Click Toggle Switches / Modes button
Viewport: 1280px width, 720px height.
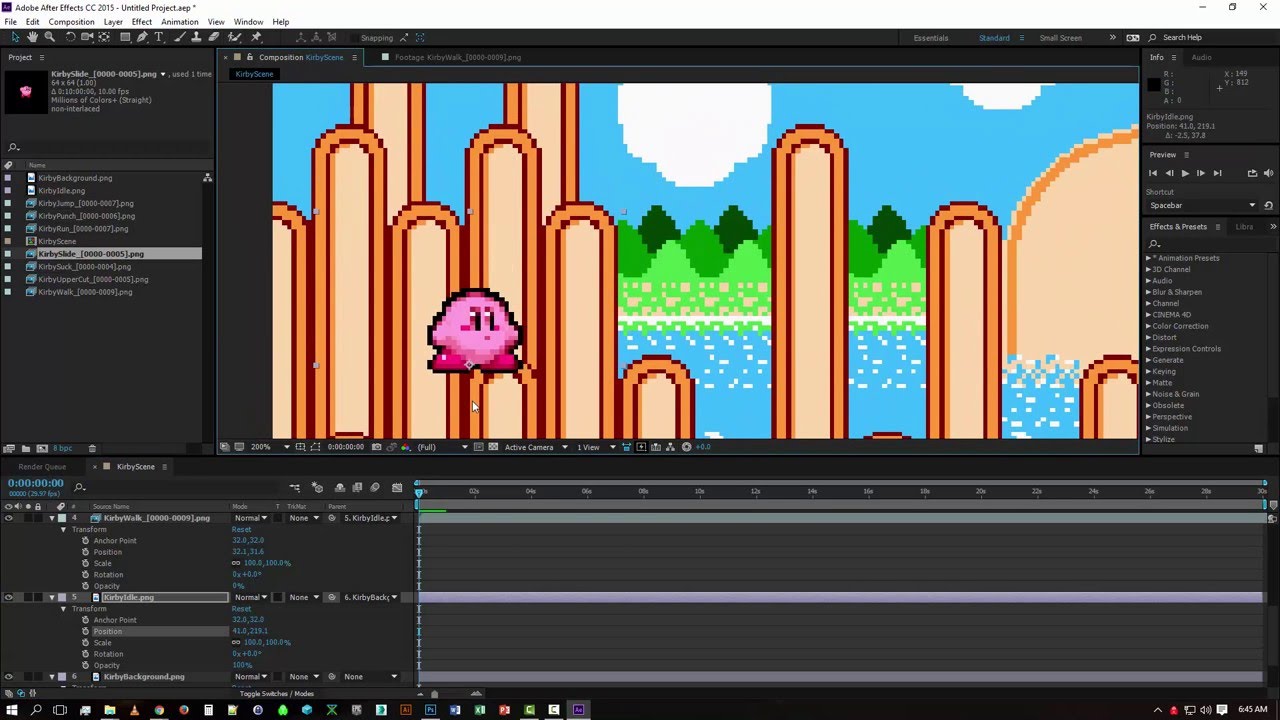(x=277, y=693)
